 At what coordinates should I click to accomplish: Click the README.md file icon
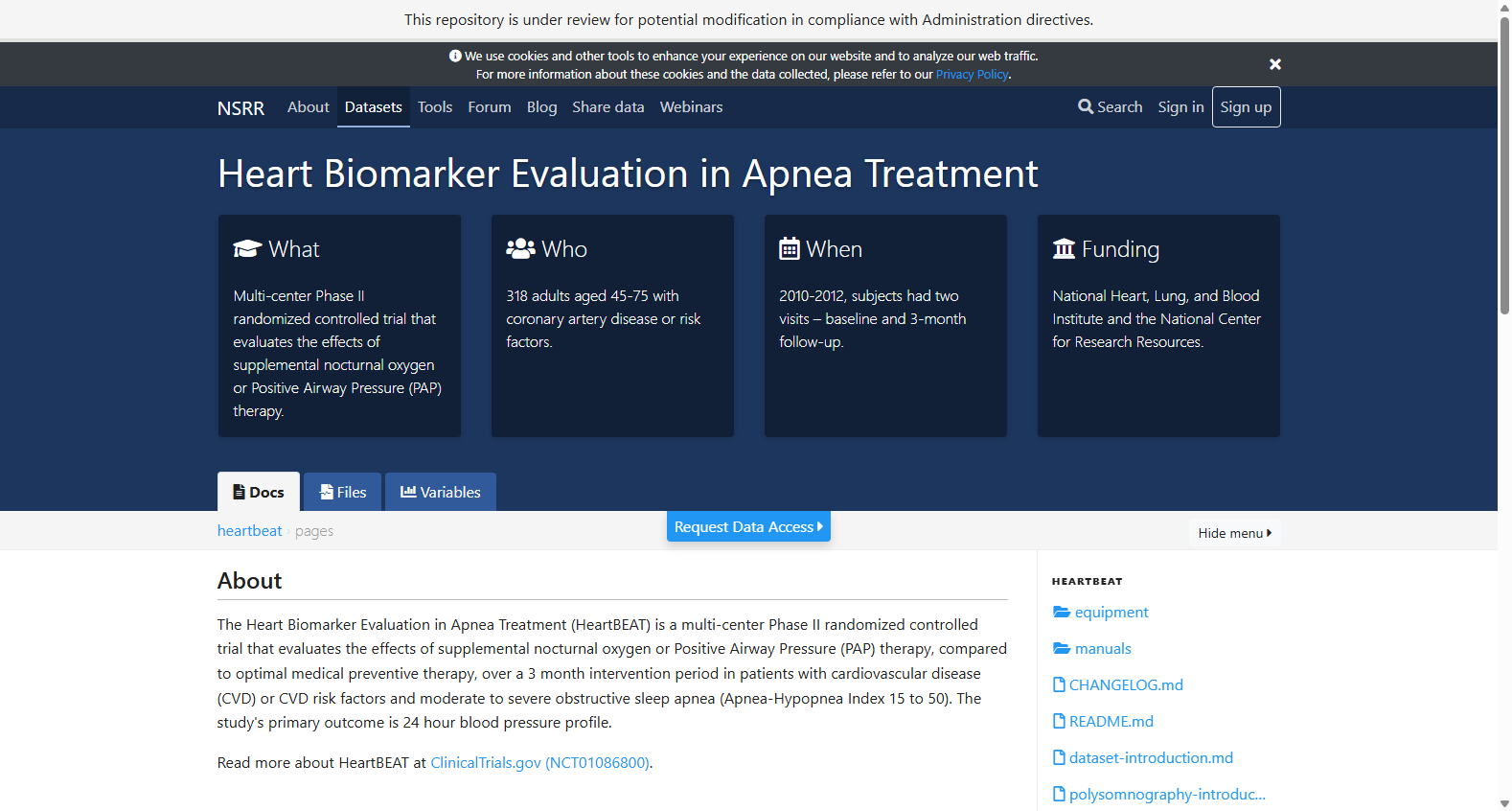[1059, 721]
